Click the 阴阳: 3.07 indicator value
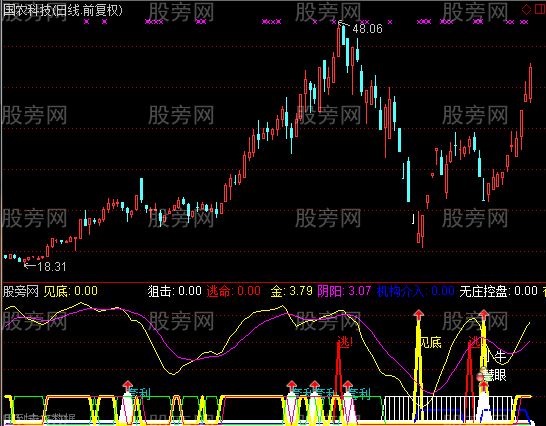Image resolution: width=546 pixels, height=426 pixels. pos(344,291)
